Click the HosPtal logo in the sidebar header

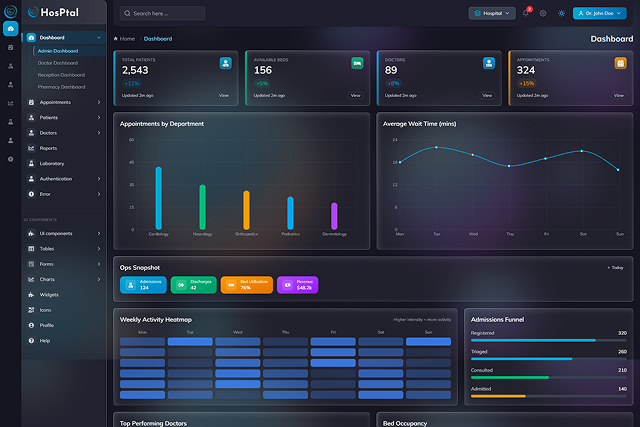[53, 12]
